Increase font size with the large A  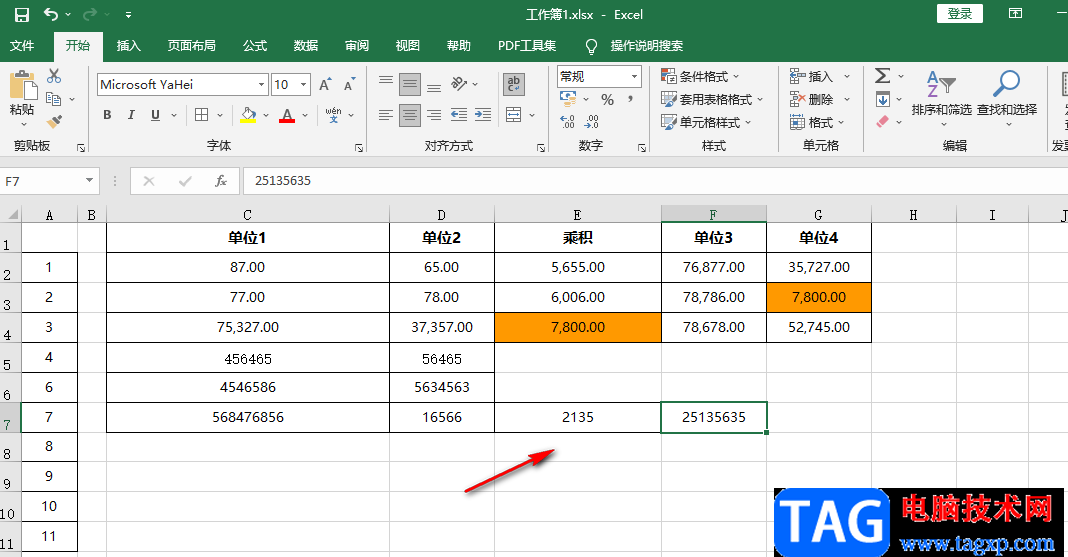point(325,84)
